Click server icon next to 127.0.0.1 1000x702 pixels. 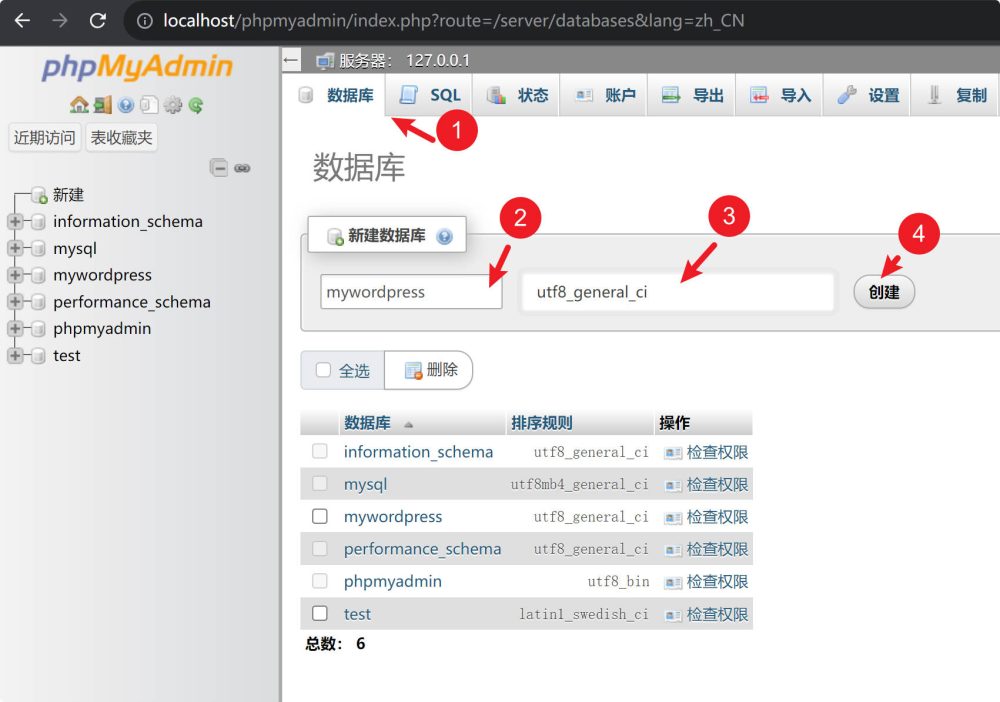point(325,61)
